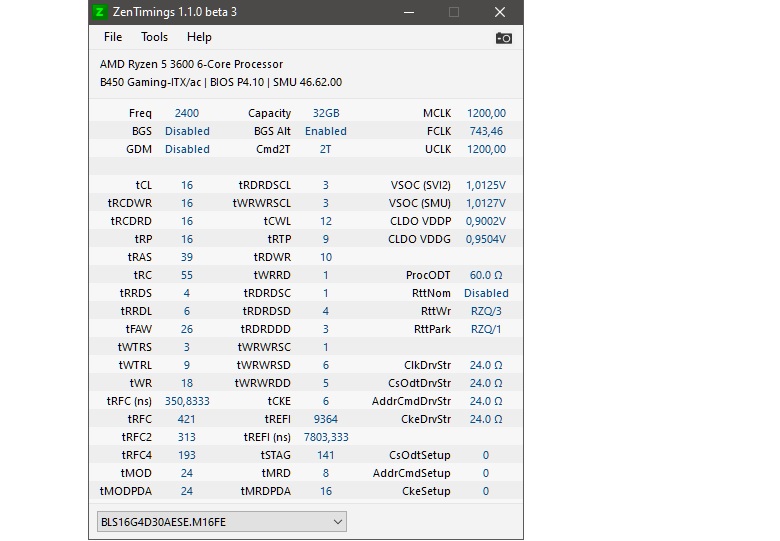This screenshot has height=541, width=780.
Task: Select the Freq value 2400
Action: (x=187, y=113)
